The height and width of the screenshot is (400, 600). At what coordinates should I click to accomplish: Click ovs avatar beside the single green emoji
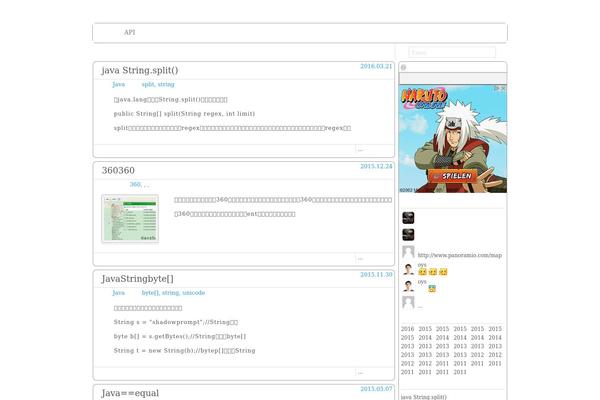(x=408, y=286)
